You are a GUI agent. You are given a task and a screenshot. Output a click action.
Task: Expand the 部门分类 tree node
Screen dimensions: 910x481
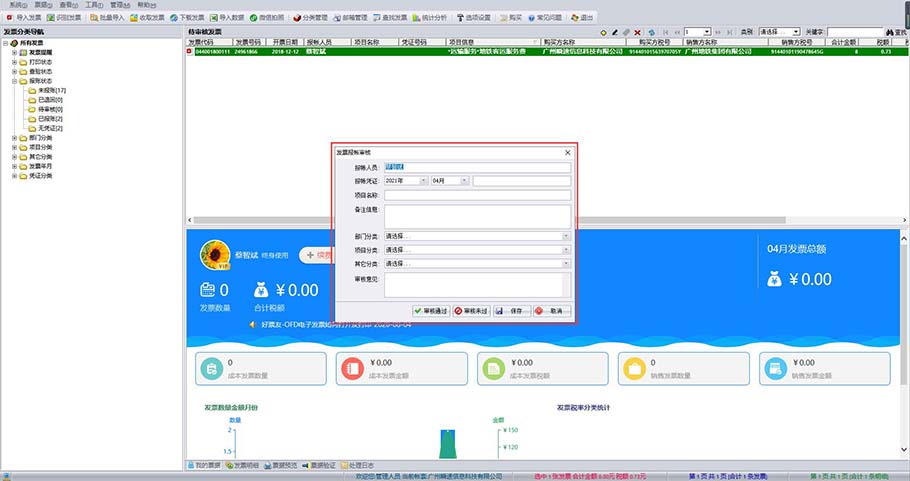point(15,138)
